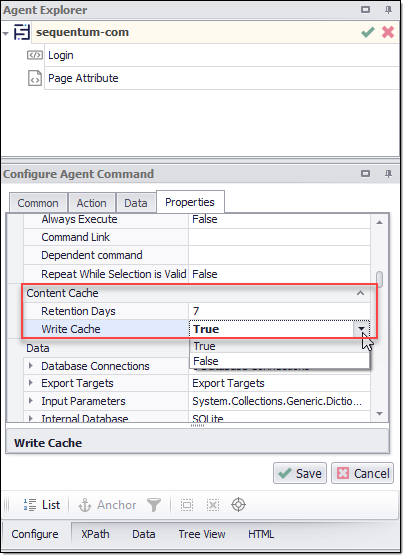Image resolution: width=406 pixels, height=558 pixels.
Task: Save the command configuration
Action: (x=300, y=474)
